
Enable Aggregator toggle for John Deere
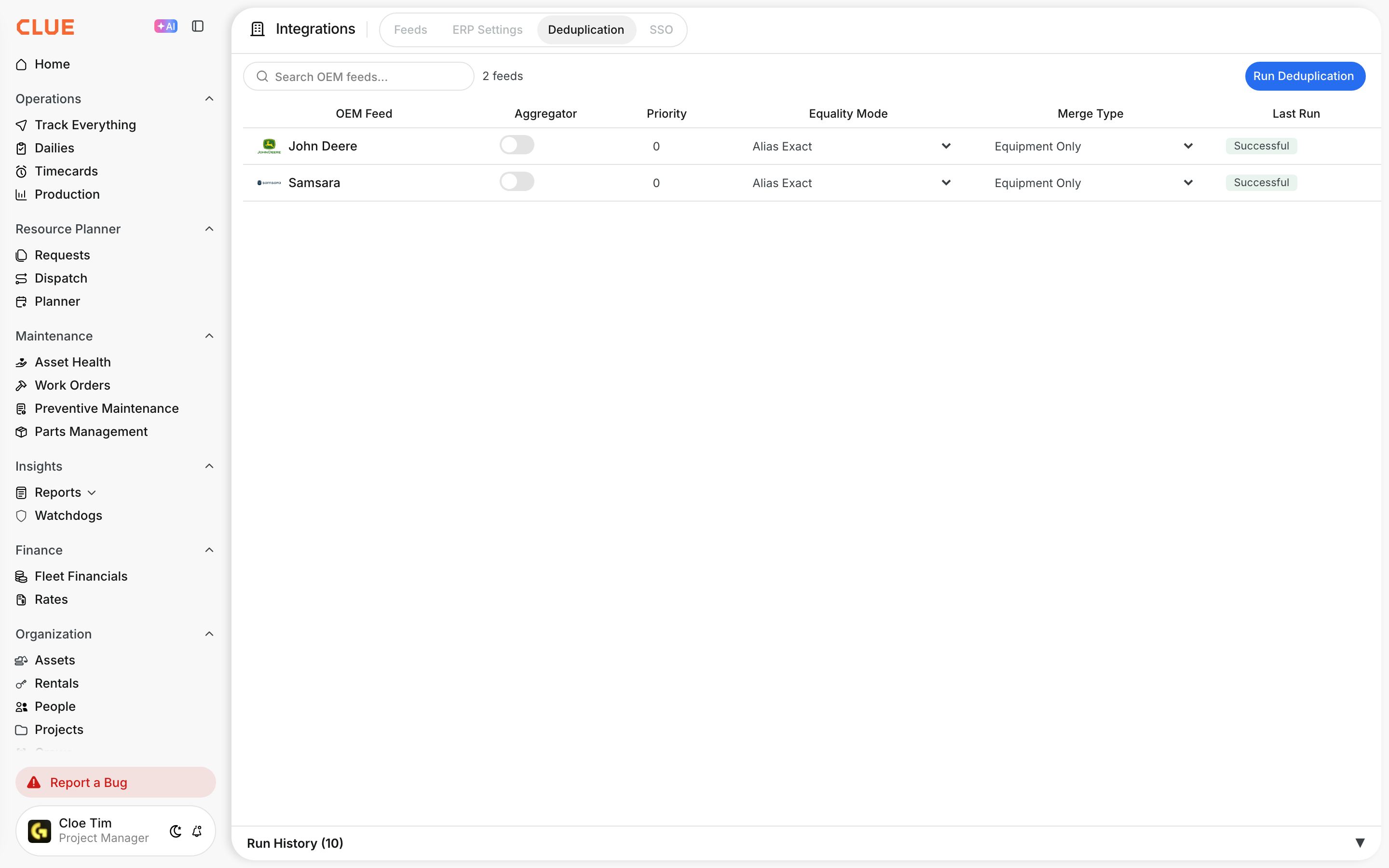[517, 145]
